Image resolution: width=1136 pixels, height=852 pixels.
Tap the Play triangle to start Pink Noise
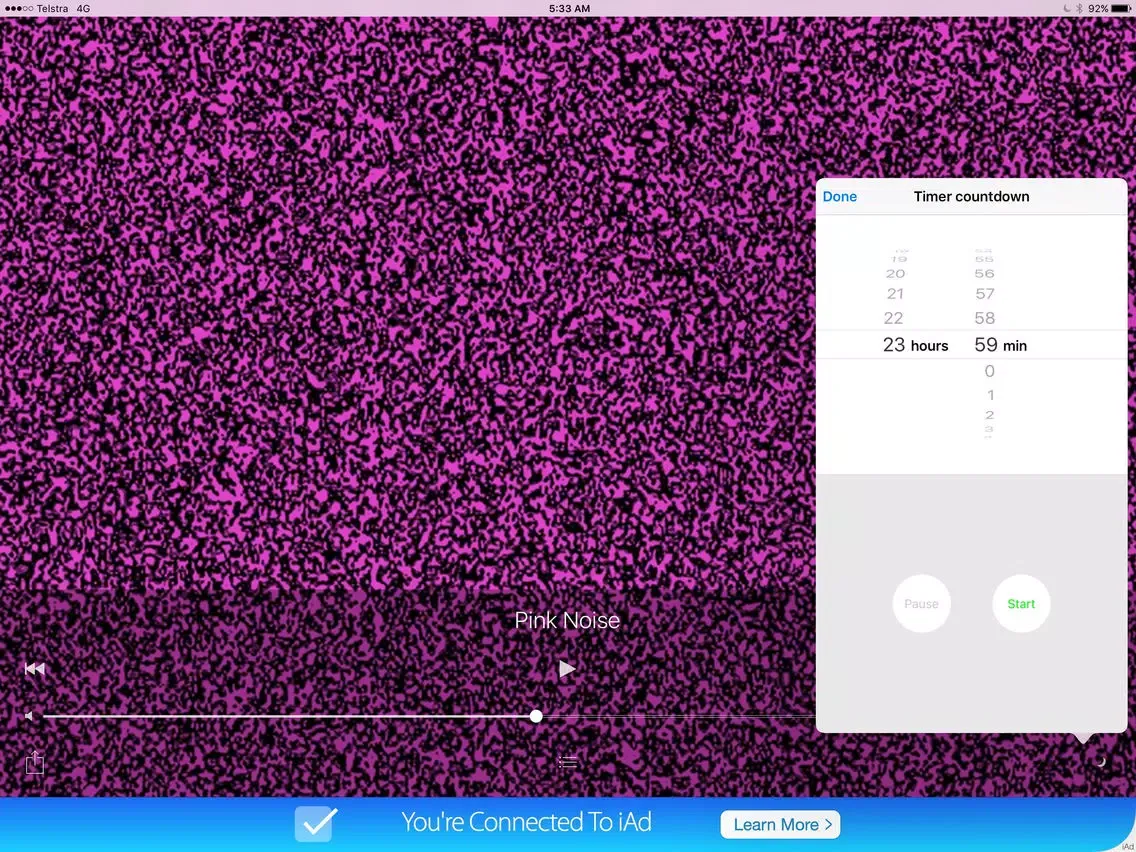point(567,668)
